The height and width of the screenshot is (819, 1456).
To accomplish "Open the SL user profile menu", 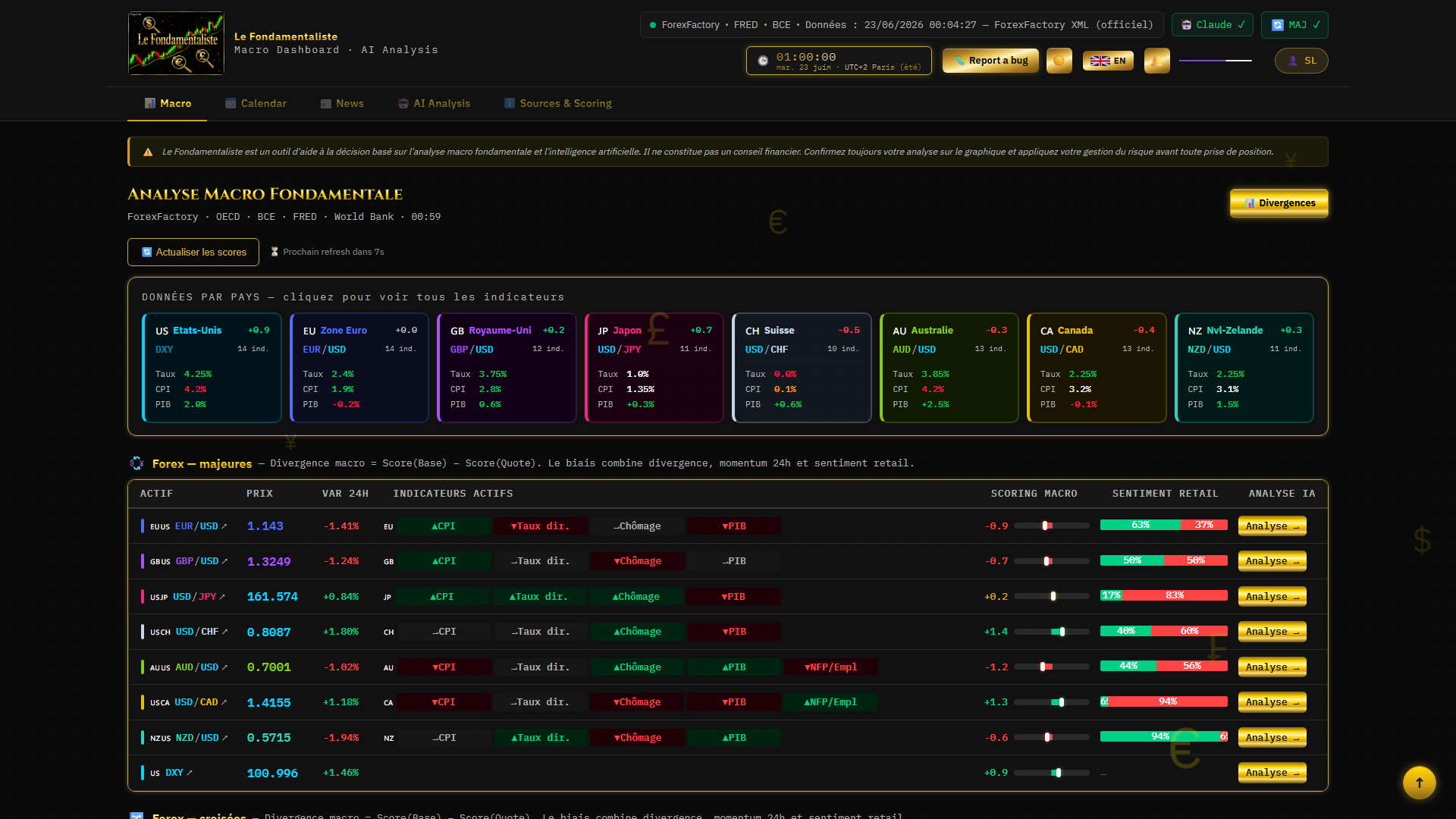I will [1301, 61].
